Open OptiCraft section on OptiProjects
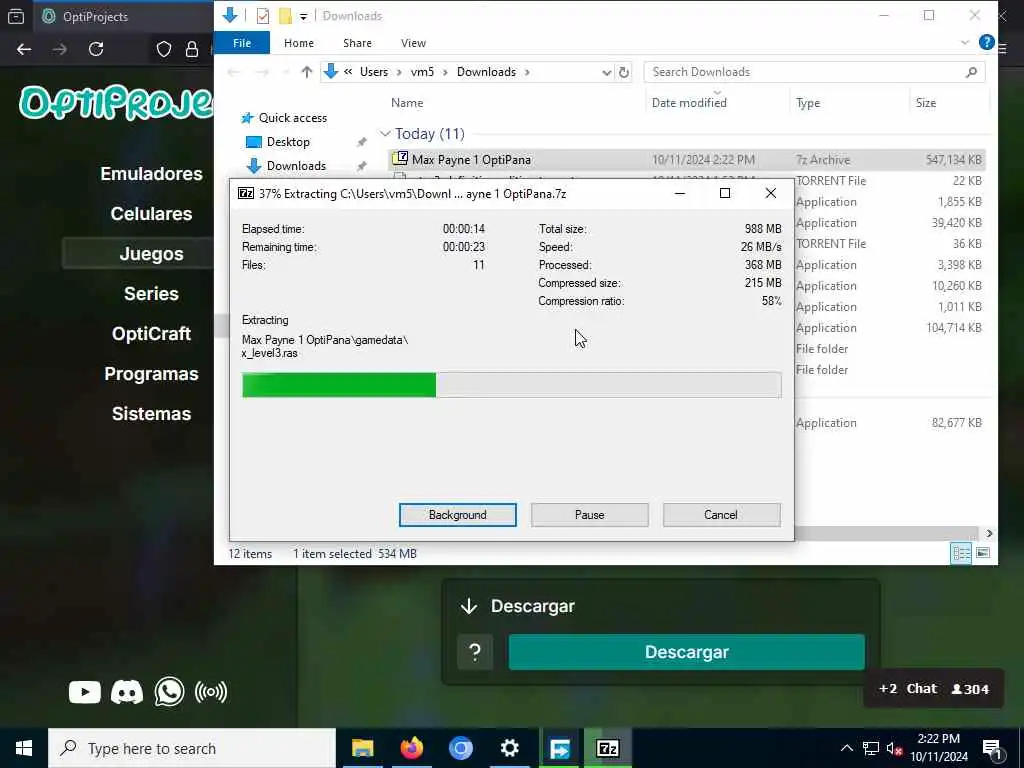 tap(151, 333)
